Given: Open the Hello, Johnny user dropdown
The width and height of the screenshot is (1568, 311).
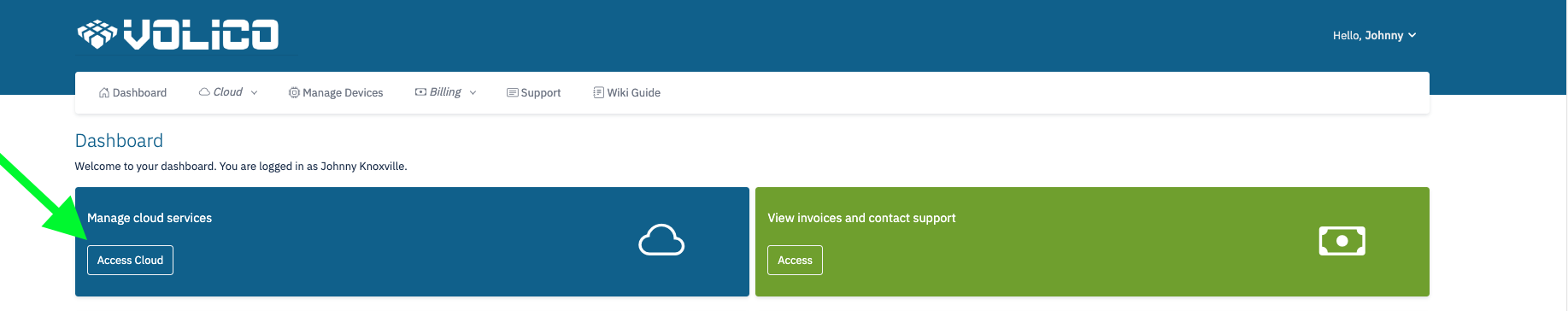Looking at the screenshot, I should click(x=1374, y=35).
